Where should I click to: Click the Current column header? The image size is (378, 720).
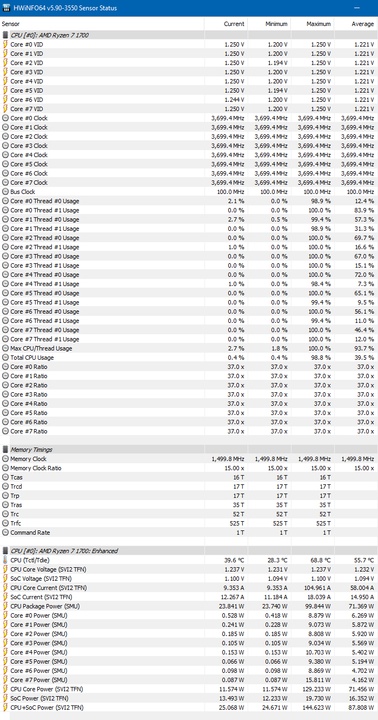(x=234, y=24)
